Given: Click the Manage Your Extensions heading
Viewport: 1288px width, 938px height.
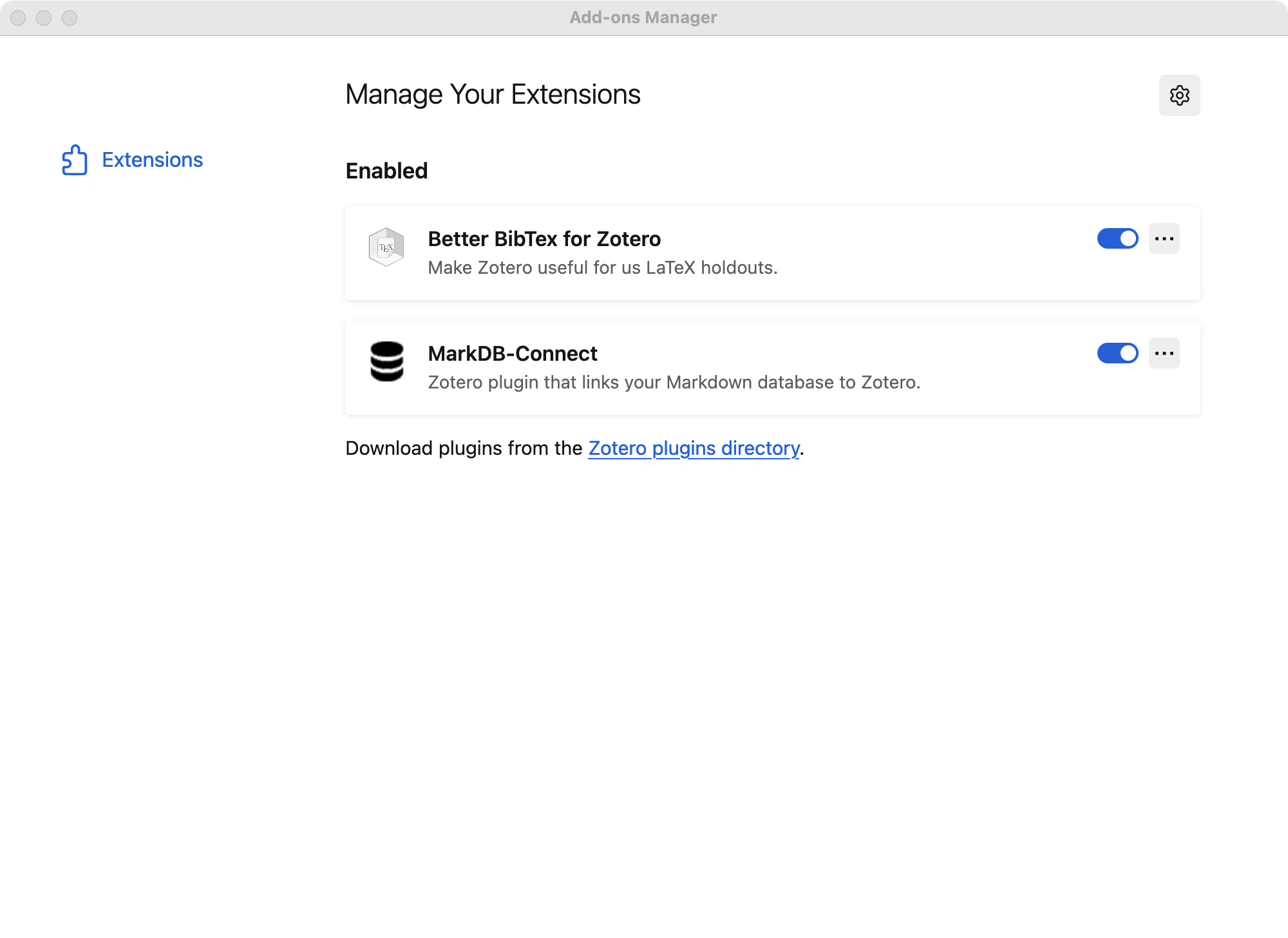Looking at the screenshot, I should coord(493,95).
